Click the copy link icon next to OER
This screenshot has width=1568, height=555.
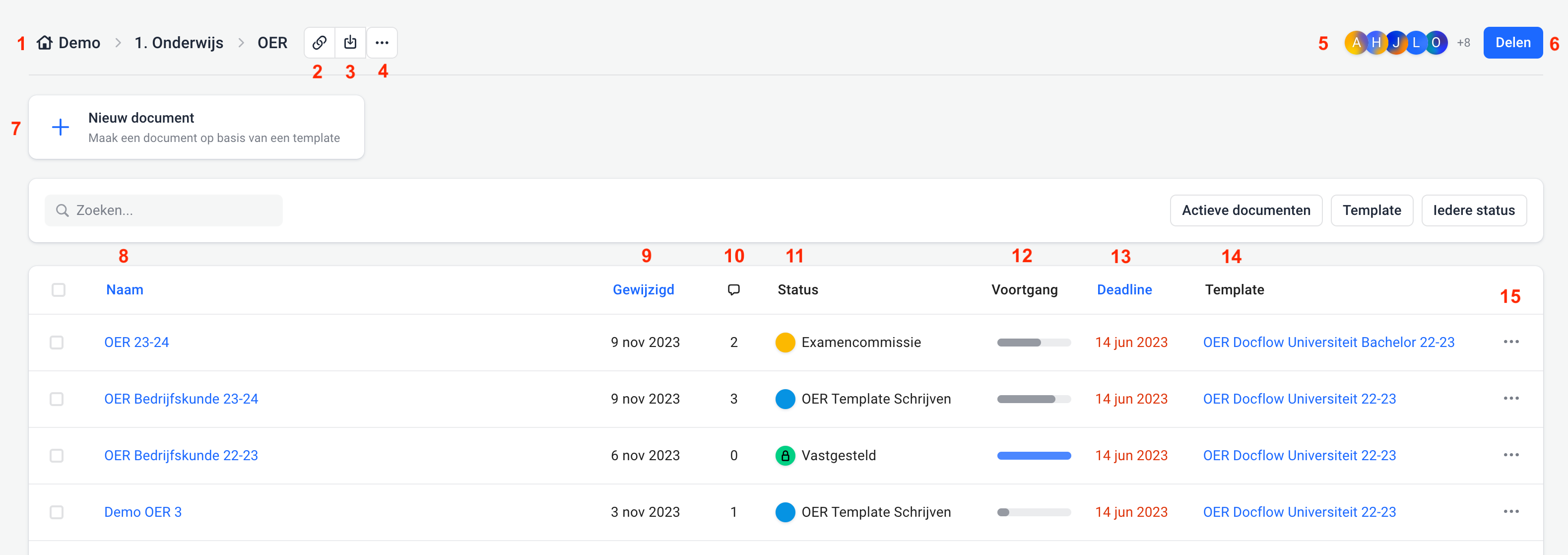tap(319, 43)
